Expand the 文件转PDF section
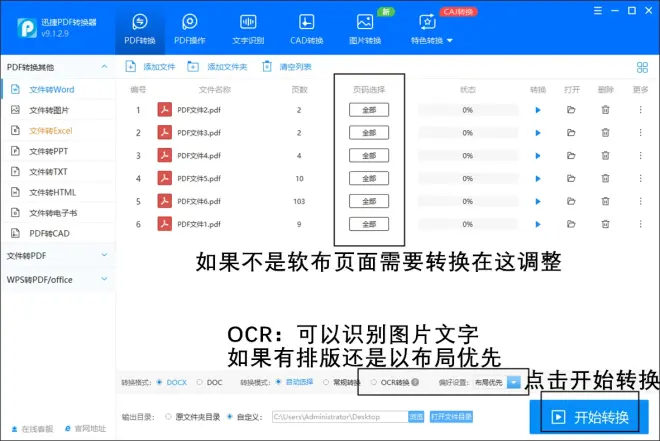The image size is (660, 441). coord(58,255)
